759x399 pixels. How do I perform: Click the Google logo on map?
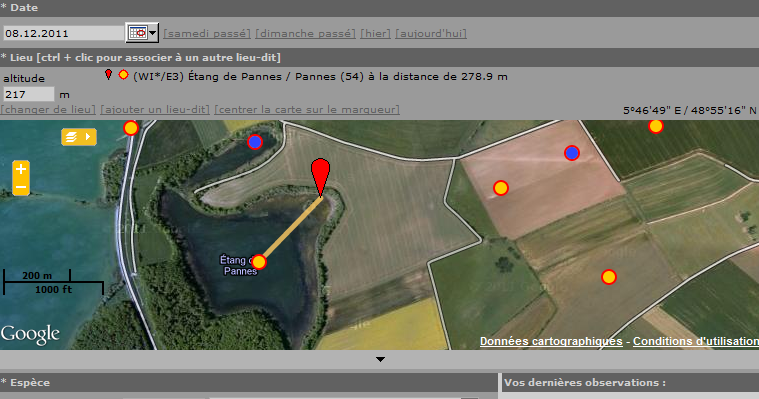(30, 334)
